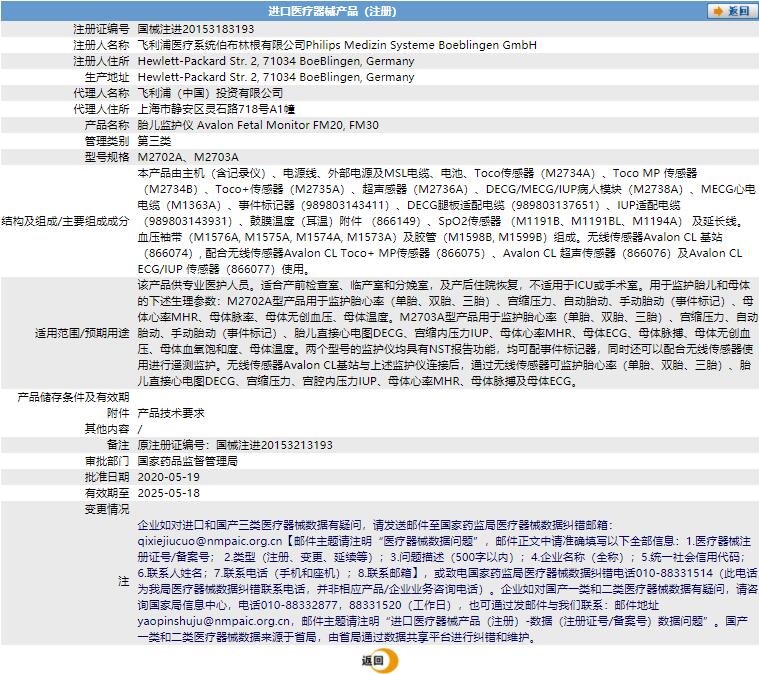Click approval date 2020-05-19
The width and height of the screenshot is (759, 674).
point(168,477)
